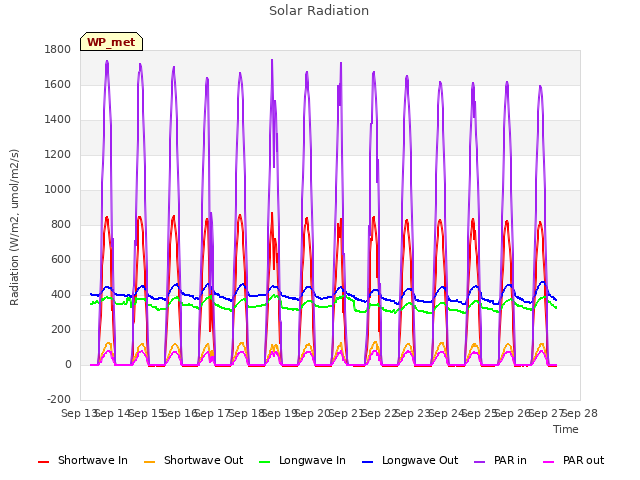Toggle the Shortwave Out legend entry
The width and height of the screenshot is (640, 480).
193,461
